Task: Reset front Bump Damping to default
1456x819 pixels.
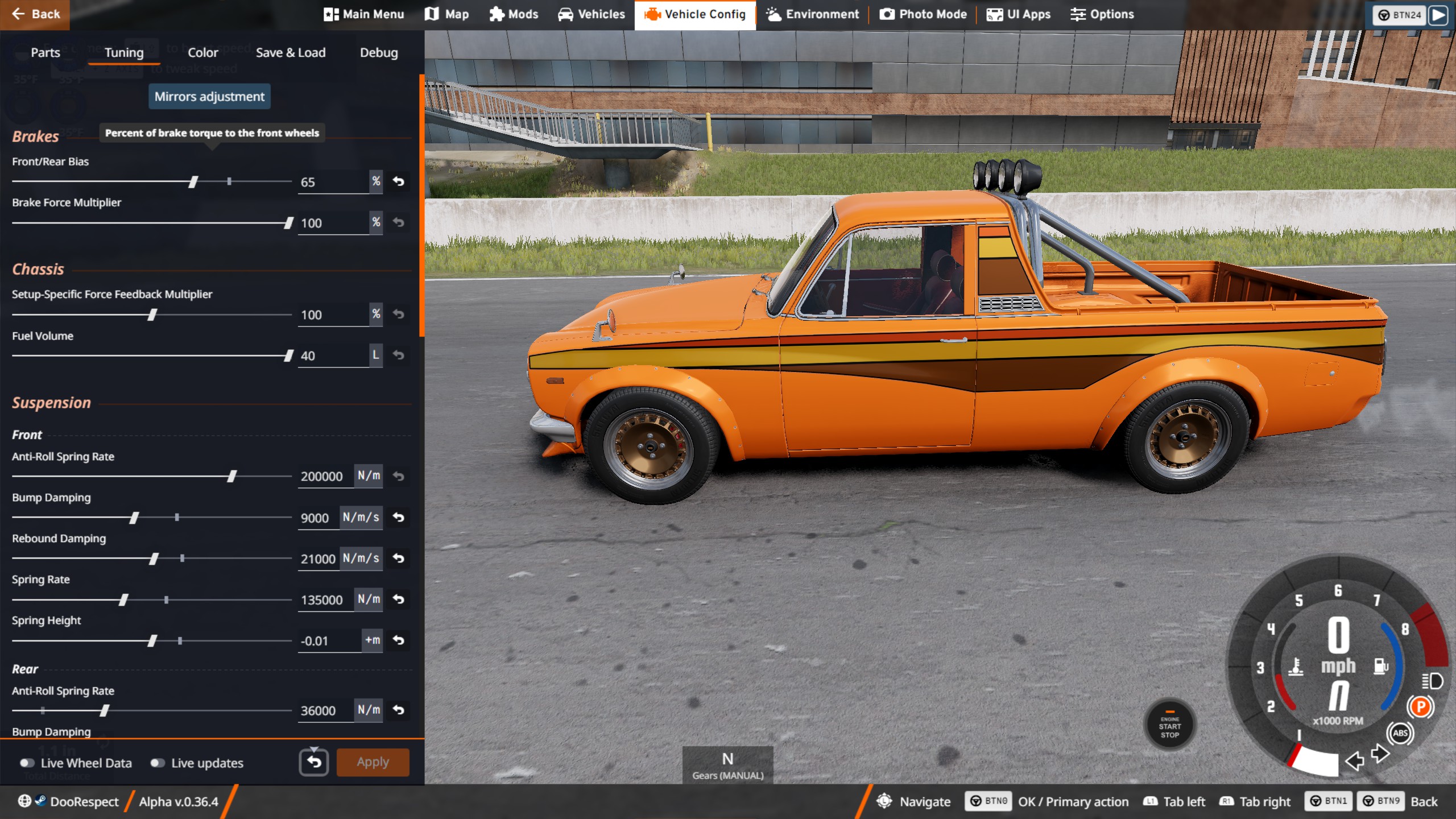Action: click(x=399, y=518)
